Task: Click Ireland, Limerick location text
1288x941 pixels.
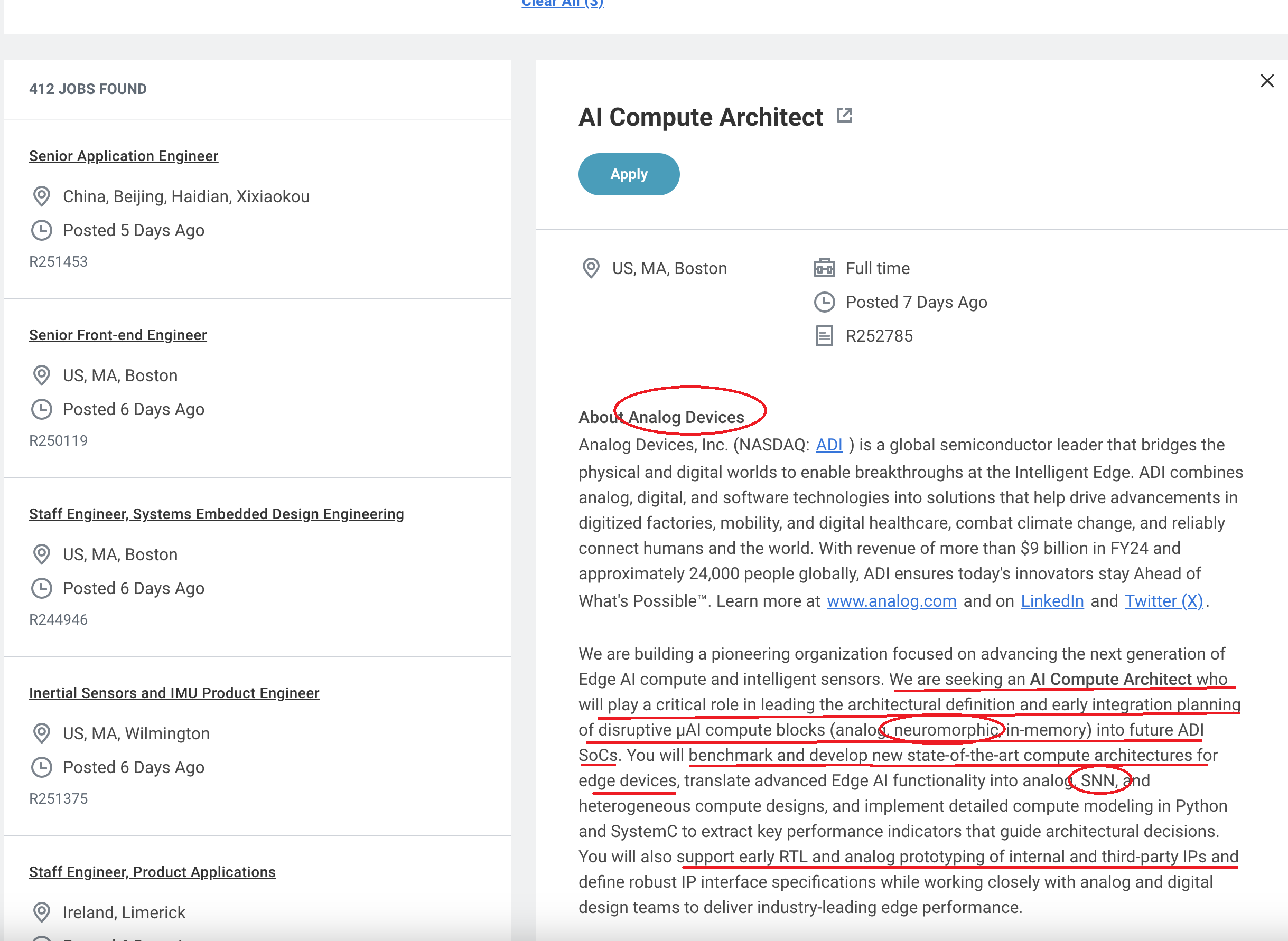Action: pos(124,912)
